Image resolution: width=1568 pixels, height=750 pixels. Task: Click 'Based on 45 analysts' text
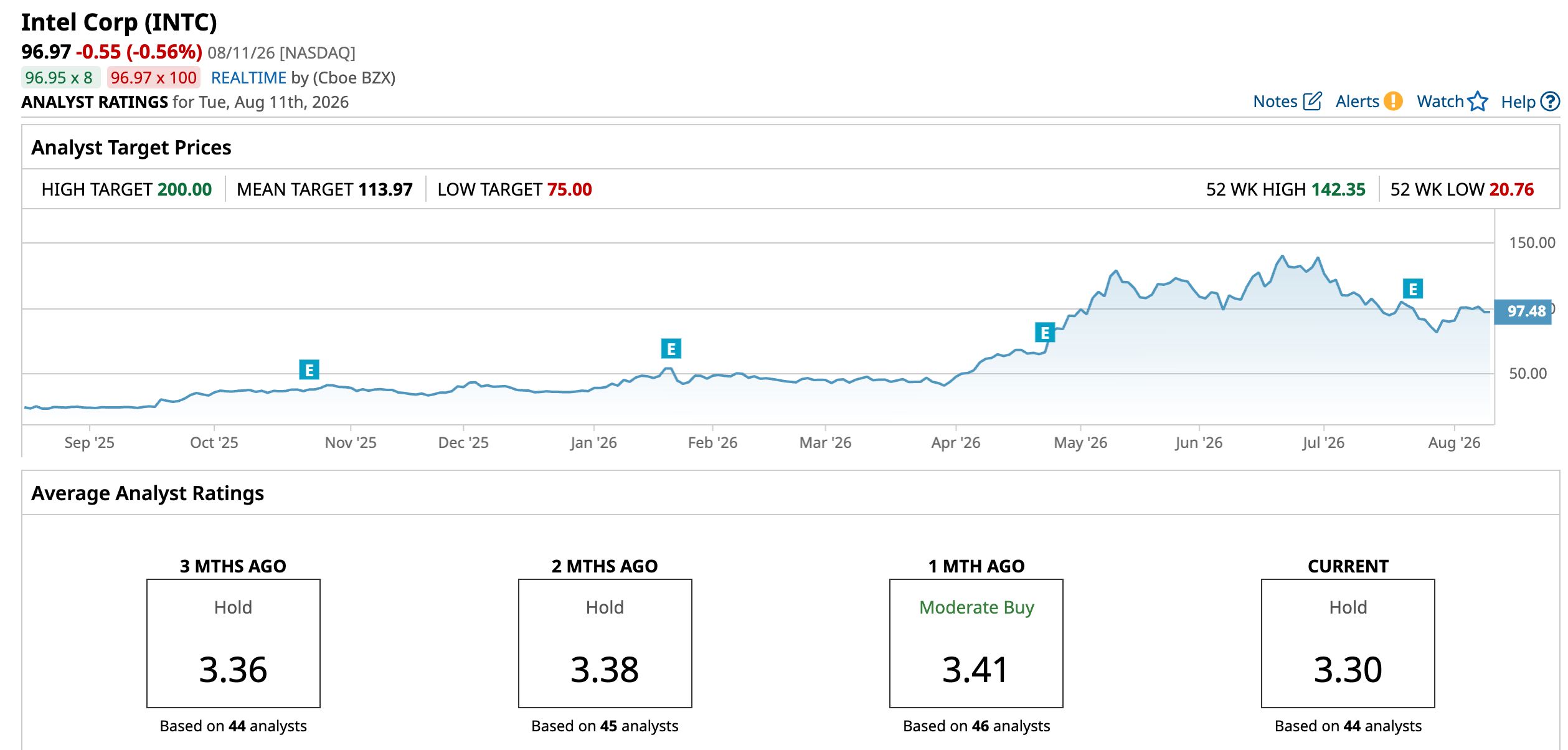pyautogui.click(x=605, y=726)
